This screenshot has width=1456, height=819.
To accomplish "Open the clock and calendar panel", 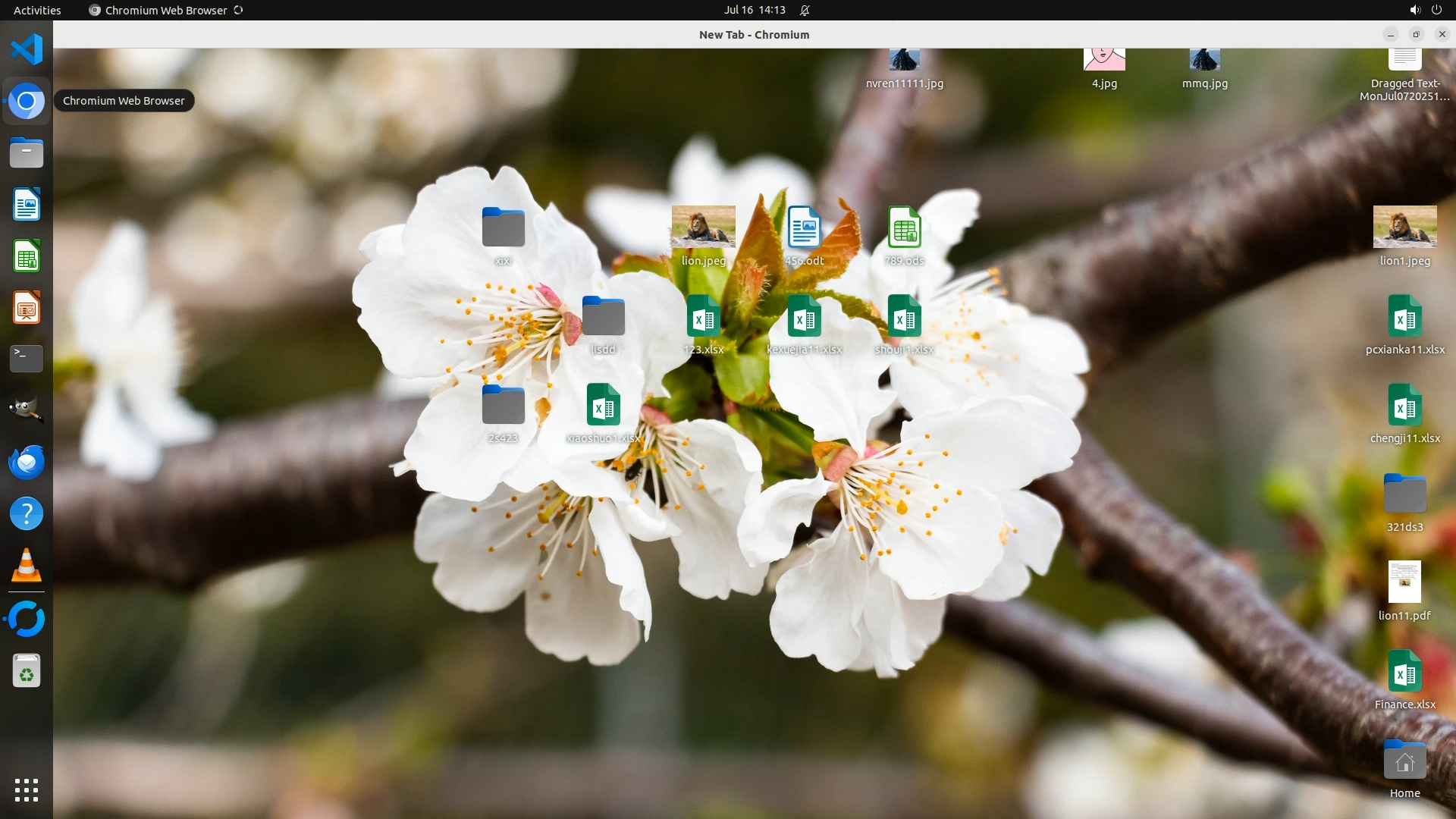I will pyautogui.click(x=754, y=10).
